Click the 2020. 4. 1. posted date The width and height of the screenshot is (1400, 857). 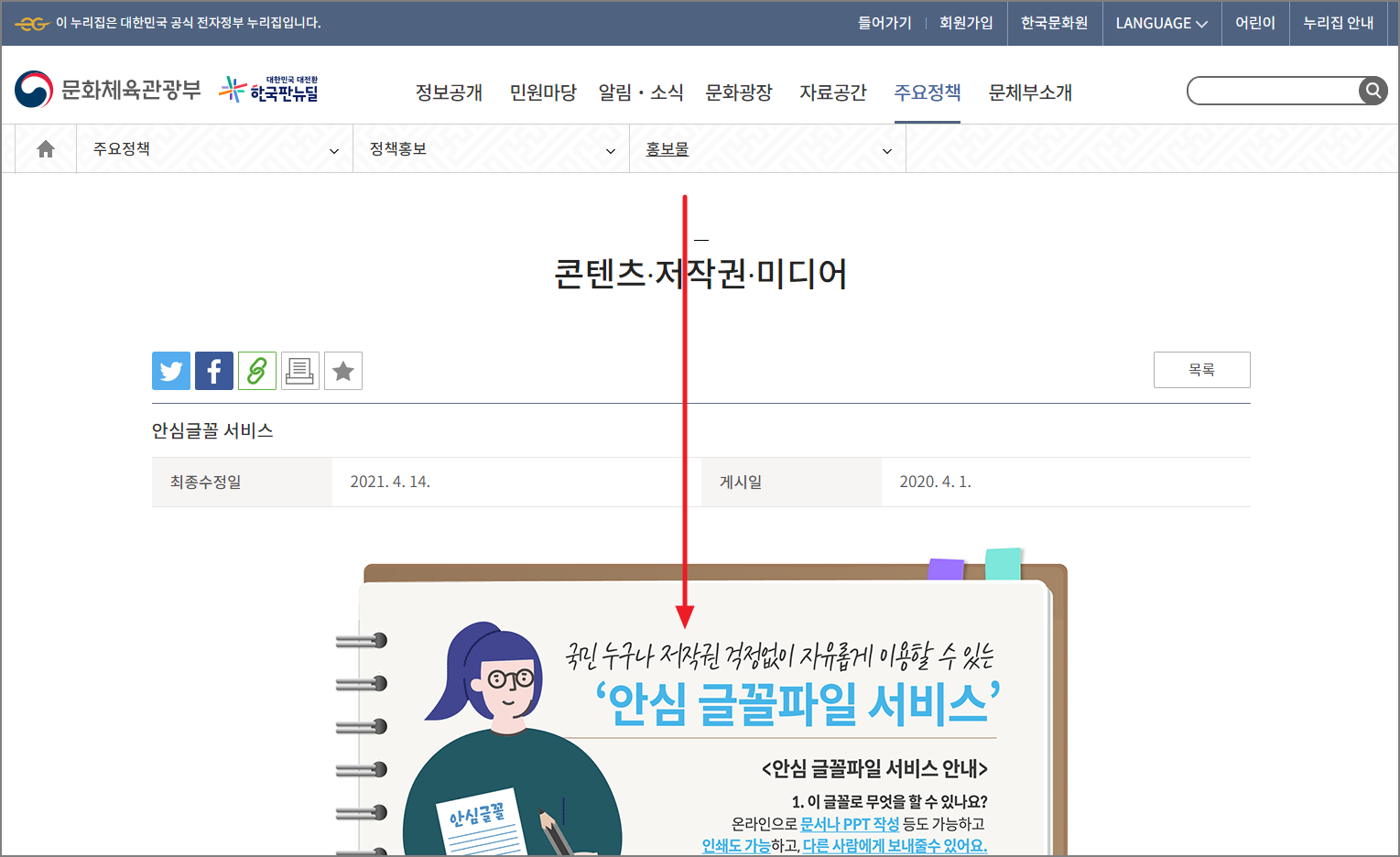935,482
